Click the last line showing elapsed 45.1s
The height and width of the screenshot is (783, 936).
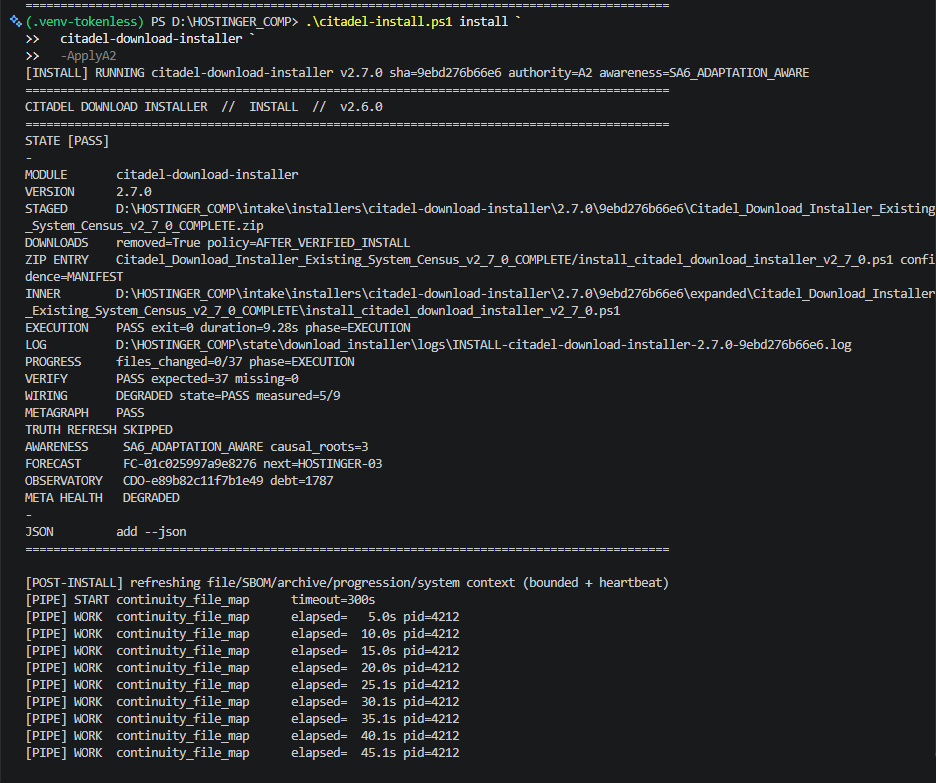tap(242, 753)
